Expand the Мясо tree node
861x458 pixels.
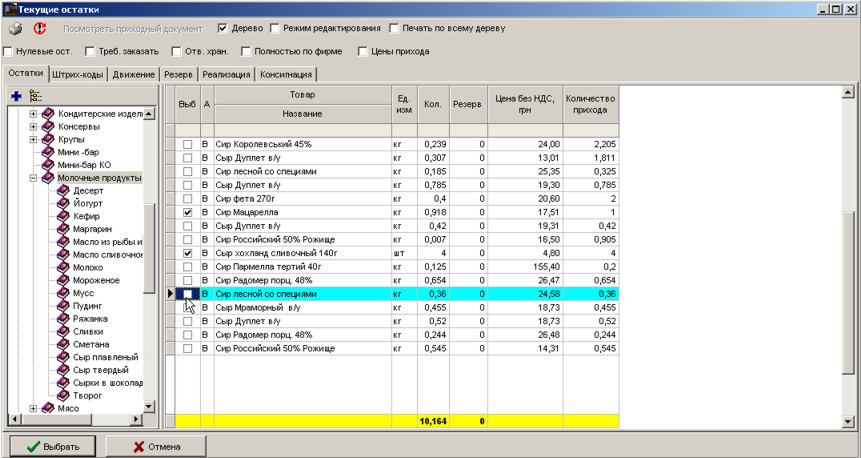[33, 408]
